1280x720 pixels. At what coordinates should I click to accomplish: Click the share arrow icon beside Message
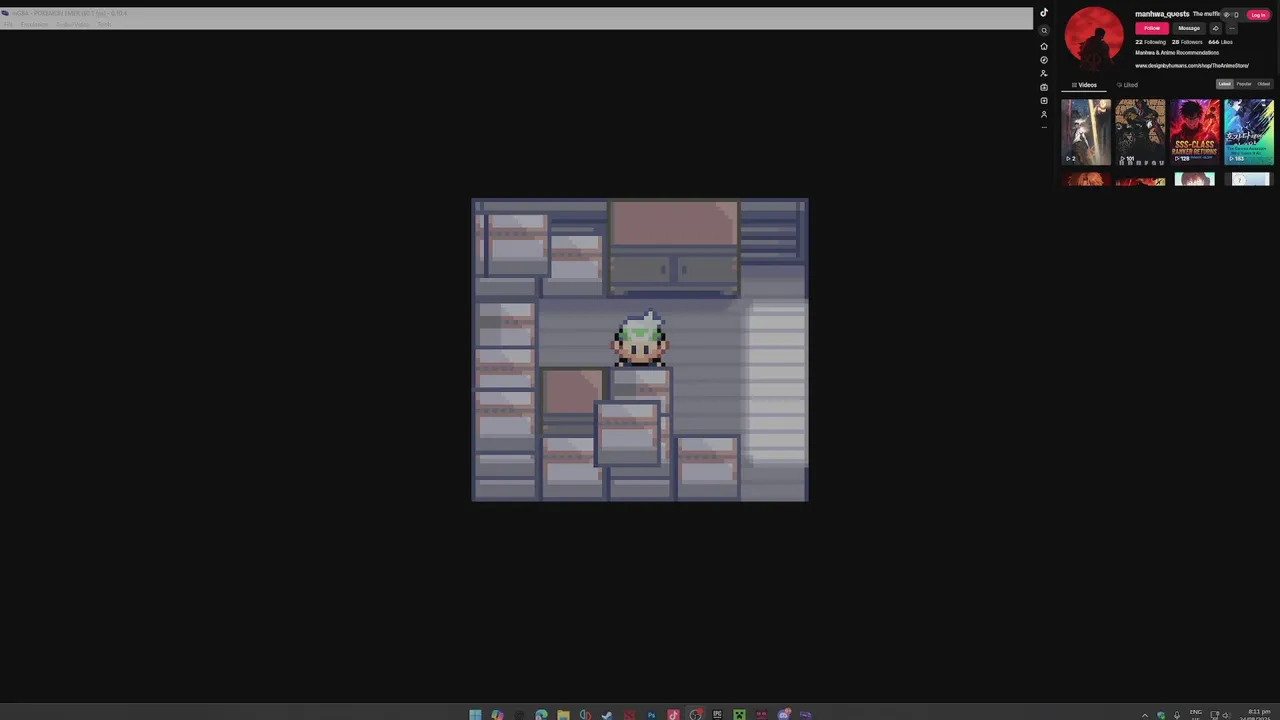pyautogui.click(x=1216, y=28)
